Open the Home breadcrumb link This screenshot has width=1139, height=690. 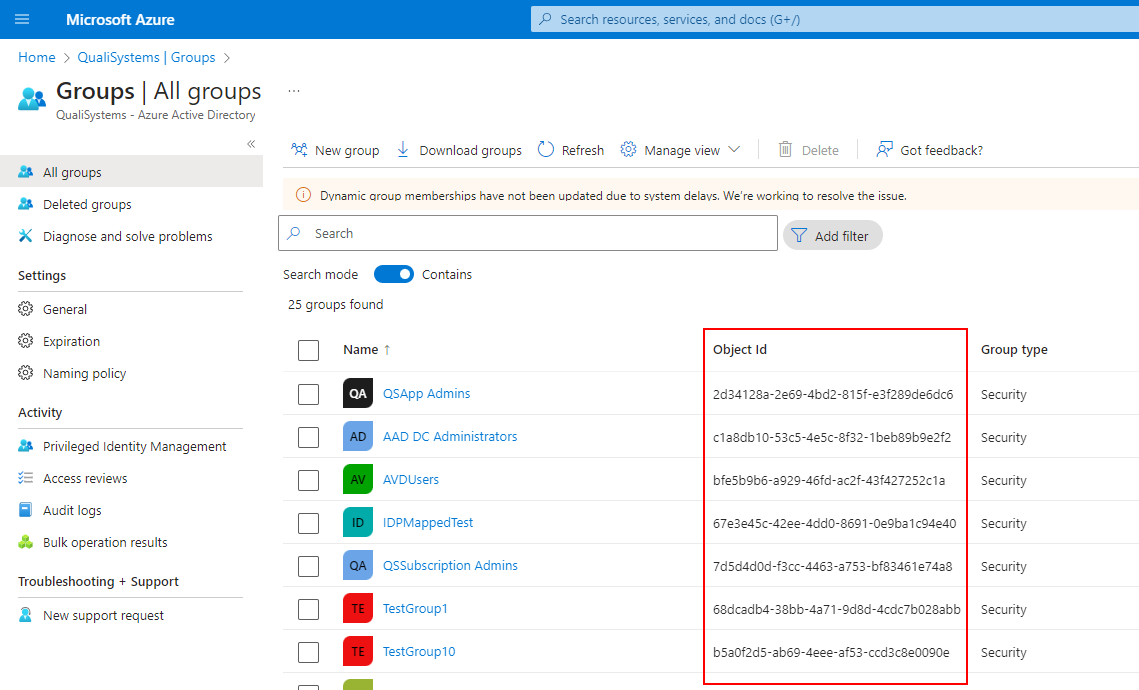point(36,57)
